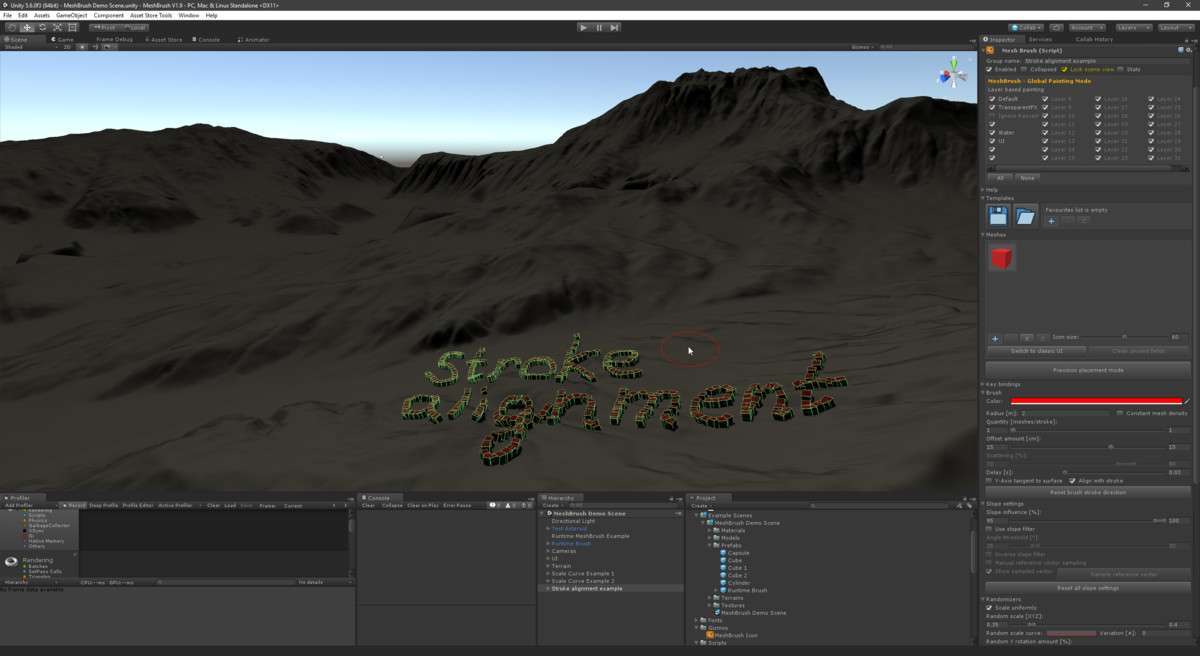The height and width of the screenshot is (656, 1200).
Task: Collapse the Templates section
Action: coord(998,198)
